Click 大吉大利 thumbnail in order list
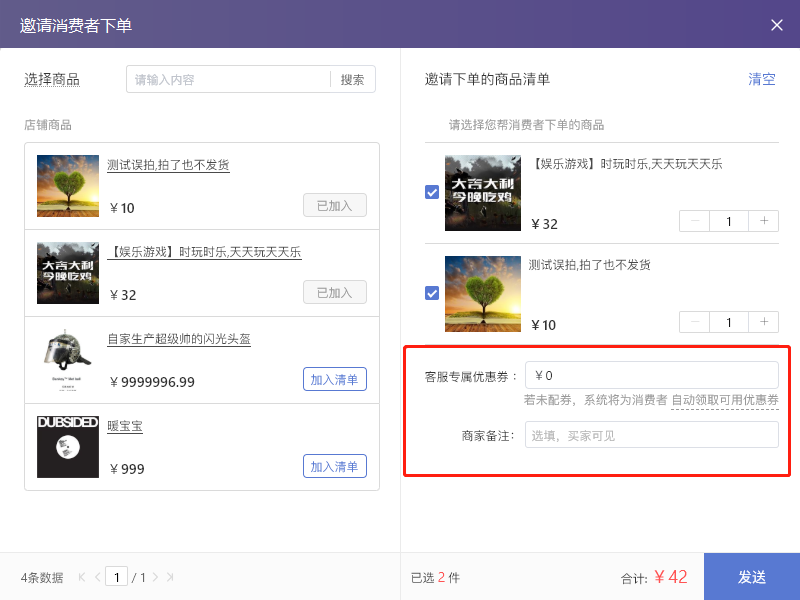The width and height of the screenshot is (800, 600). pos(483,193)
